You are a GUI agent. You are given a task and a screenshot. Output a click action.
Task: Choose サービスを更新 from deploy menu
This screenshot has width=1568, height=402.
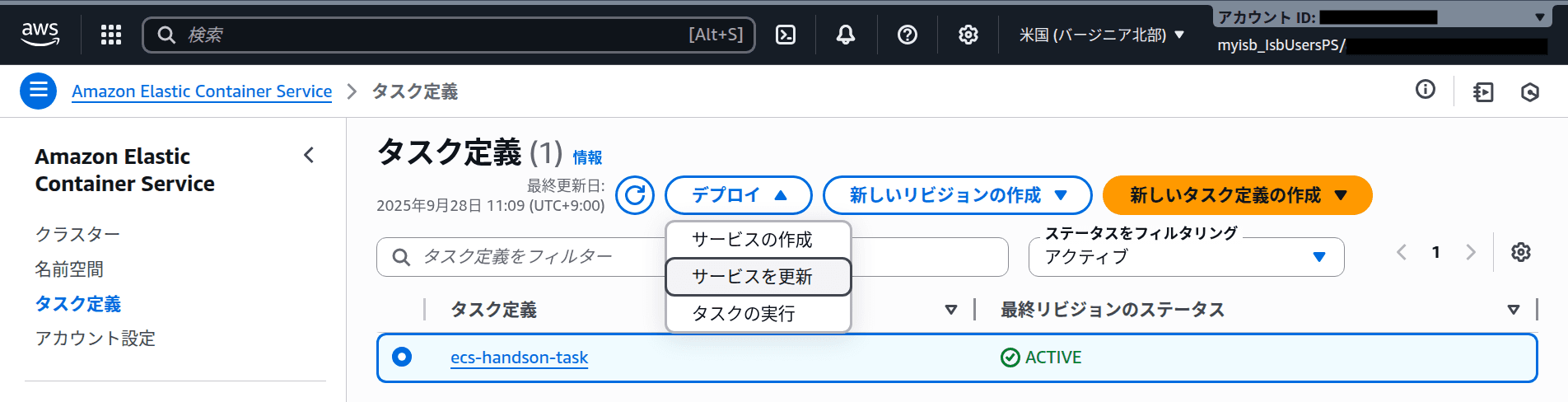tap(758, 277)
